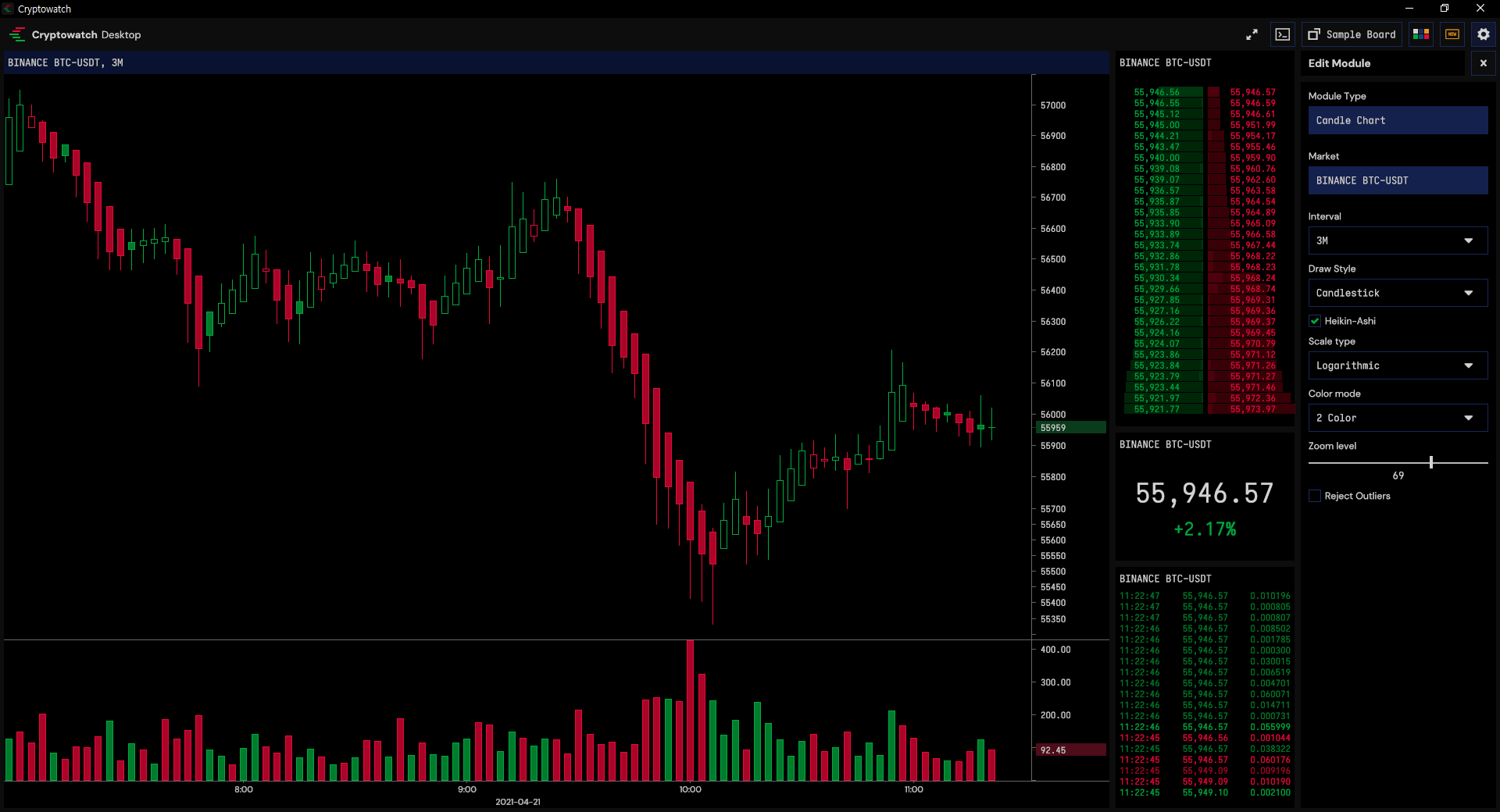The width and height of the screenshot is (1500, 812).
Task: Click the trade priced 55,949.10
Action: pyautogui.click(x=1205, y=792)
